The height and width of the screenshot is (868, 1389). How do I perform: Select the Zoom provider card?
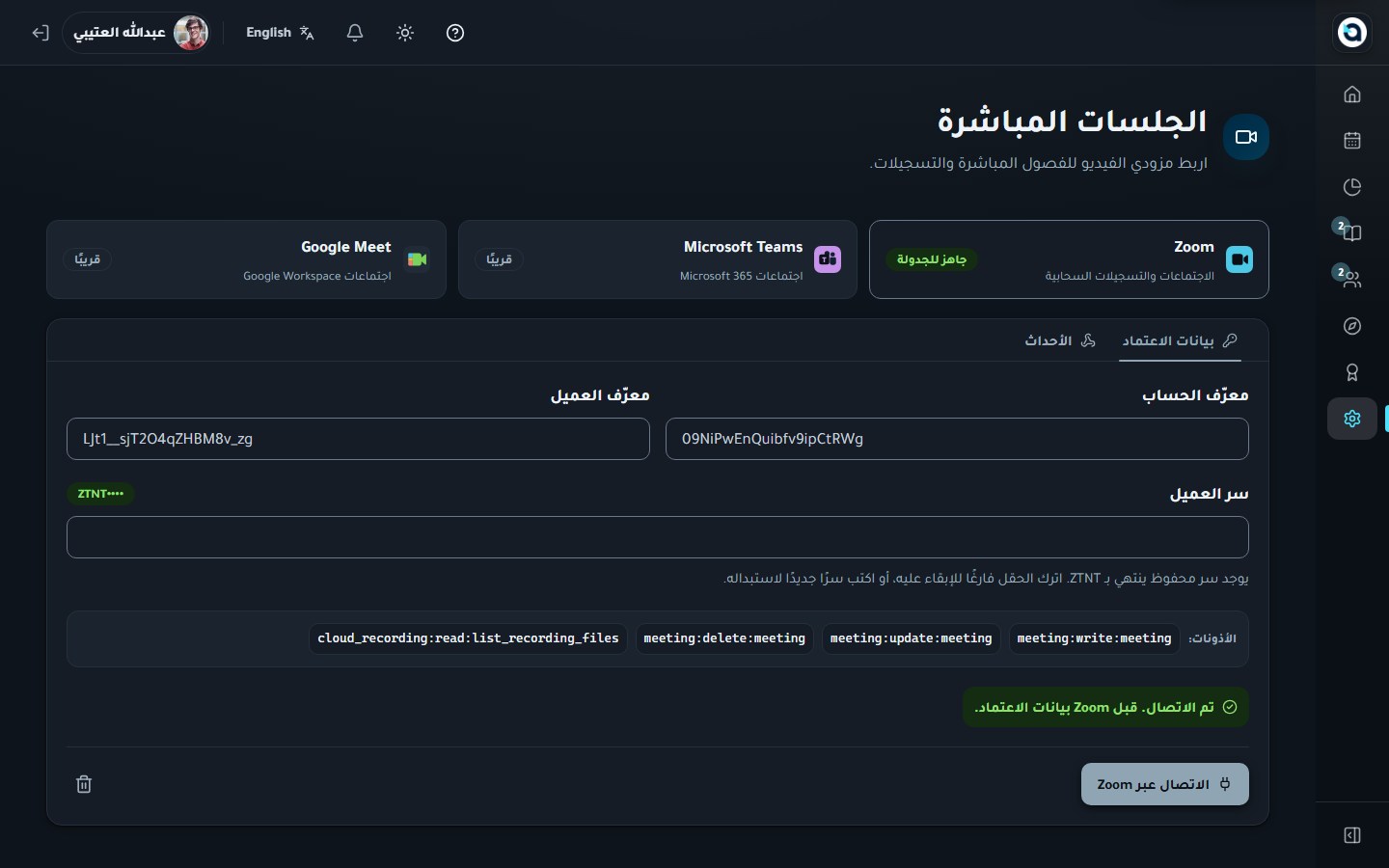pos(1069,259)
